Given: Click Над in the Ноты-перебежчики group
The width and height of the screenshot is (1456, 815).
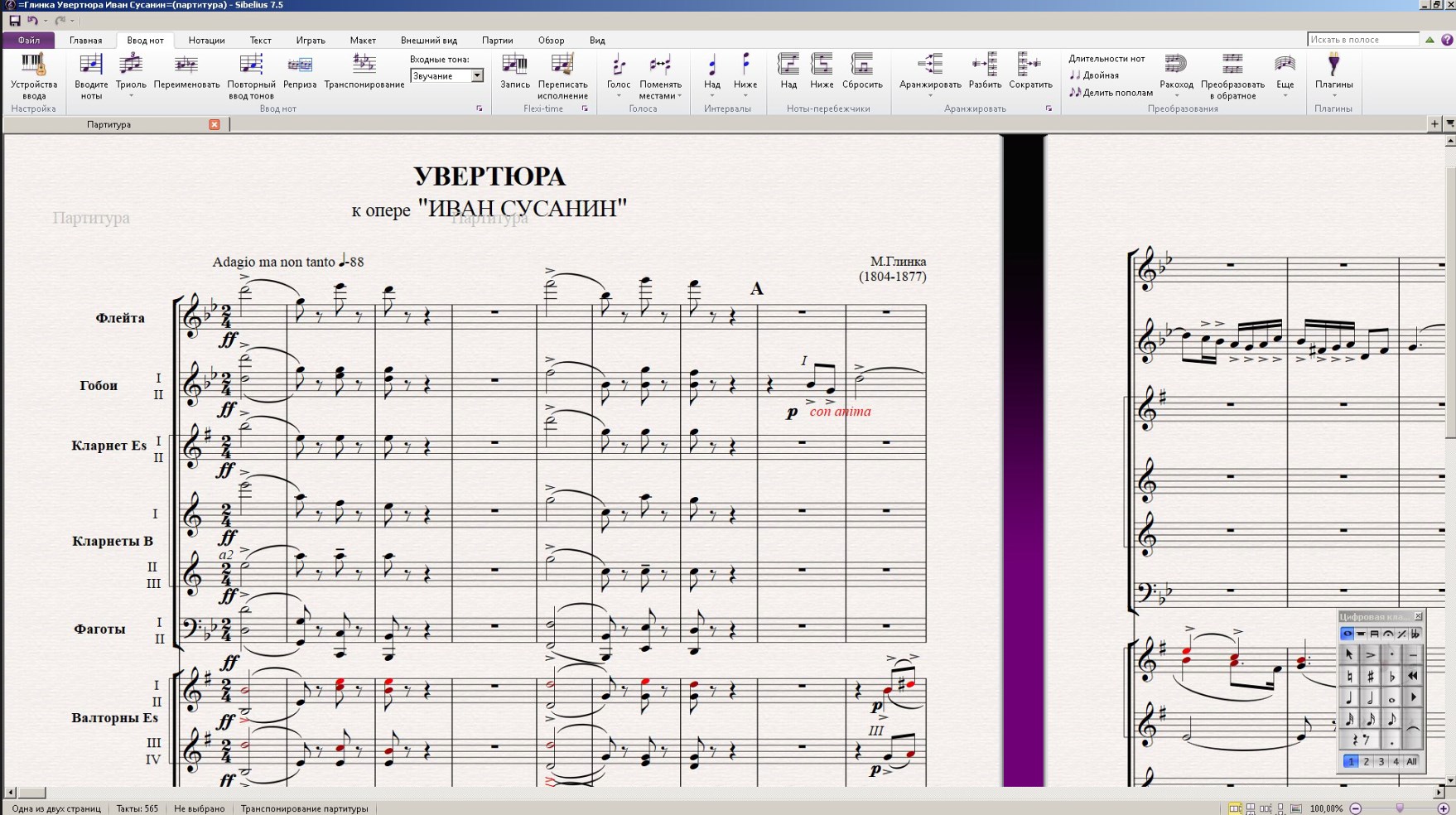Looking at the screenshot, I should coord(788,72).
